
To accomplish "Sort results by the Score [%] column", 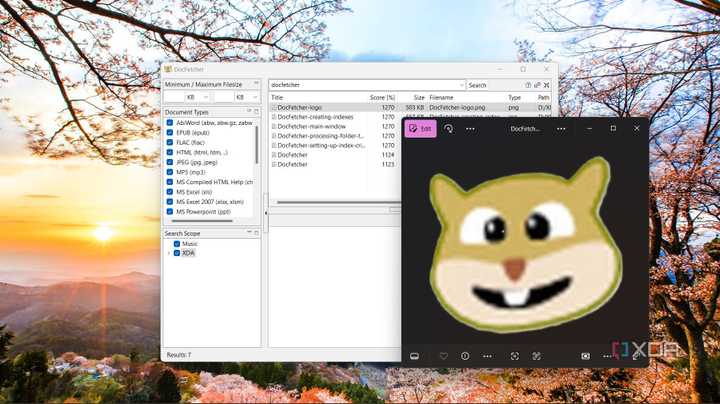I will point(382,97).
